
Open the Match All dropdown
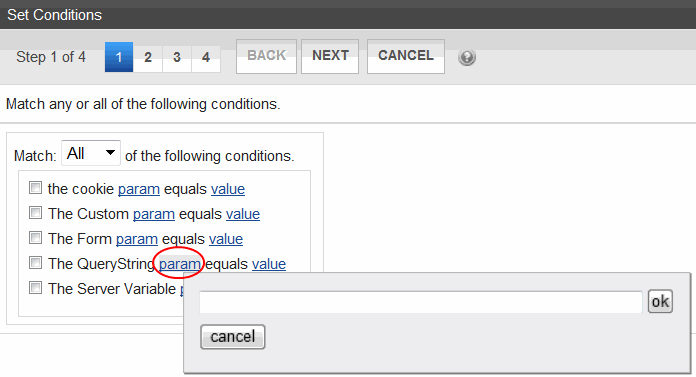[91, 153]
